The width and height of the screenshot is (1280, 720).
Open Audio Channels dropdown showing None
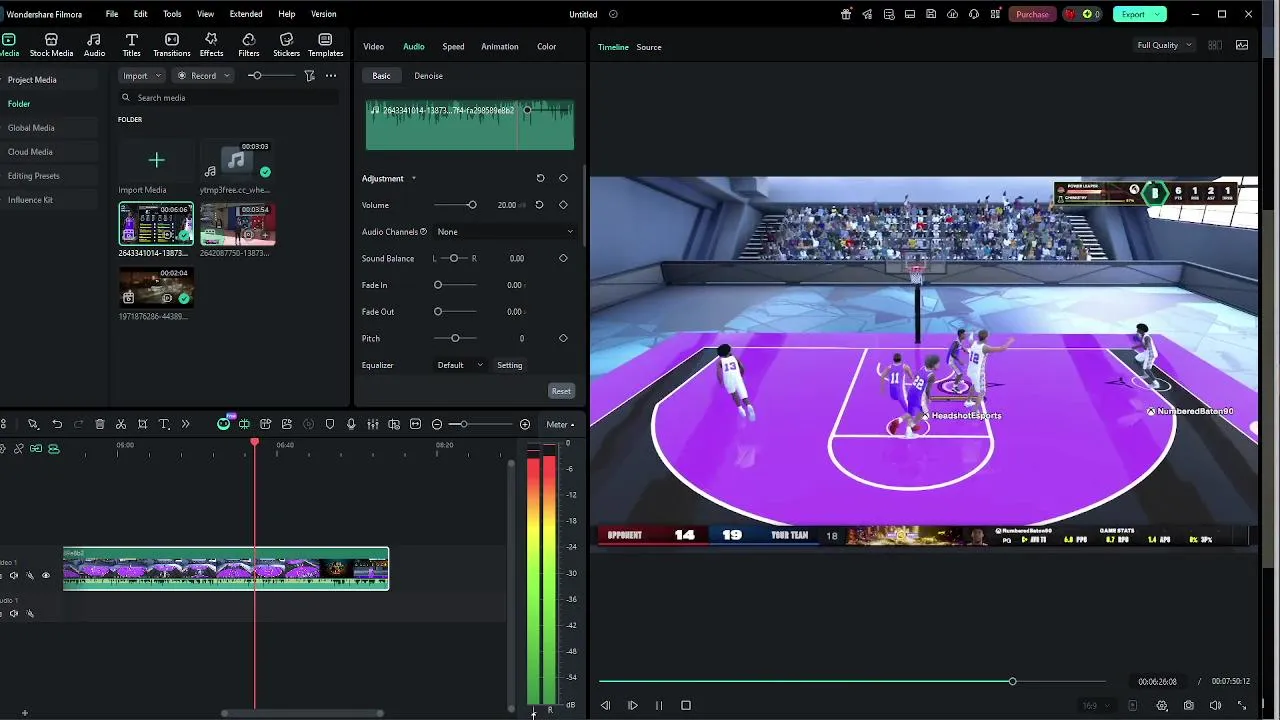(505, 231)
